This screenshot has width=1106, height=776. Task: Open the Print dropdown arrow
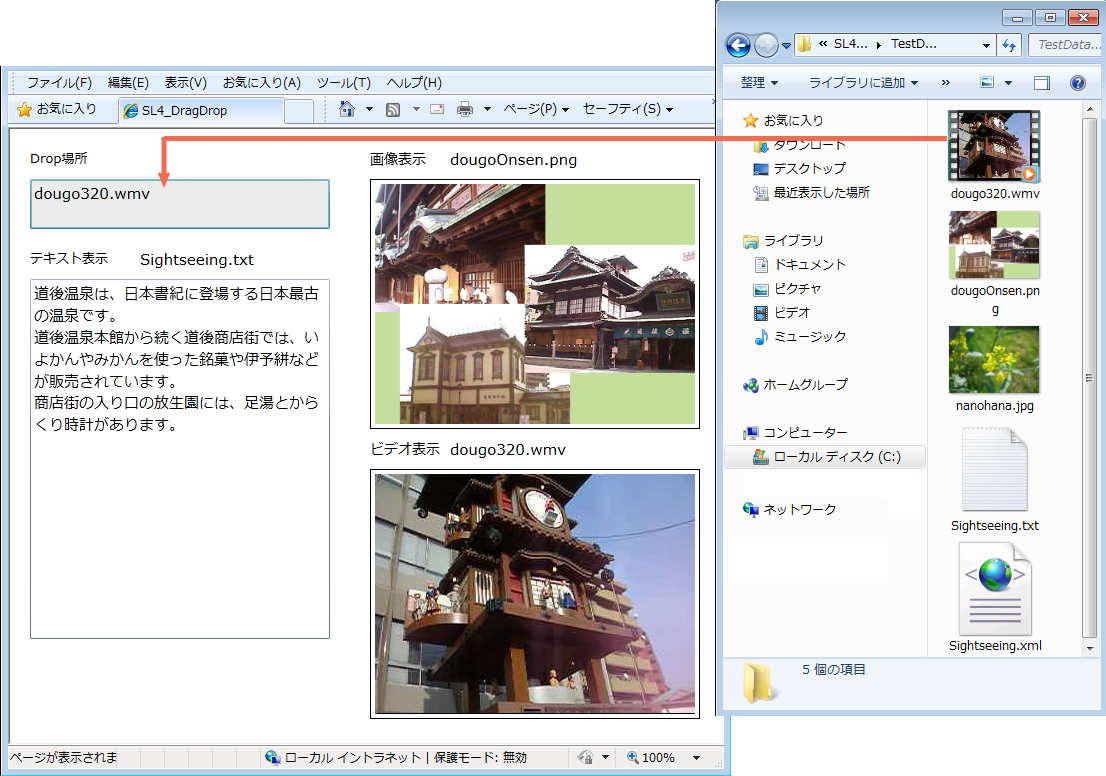487,109
